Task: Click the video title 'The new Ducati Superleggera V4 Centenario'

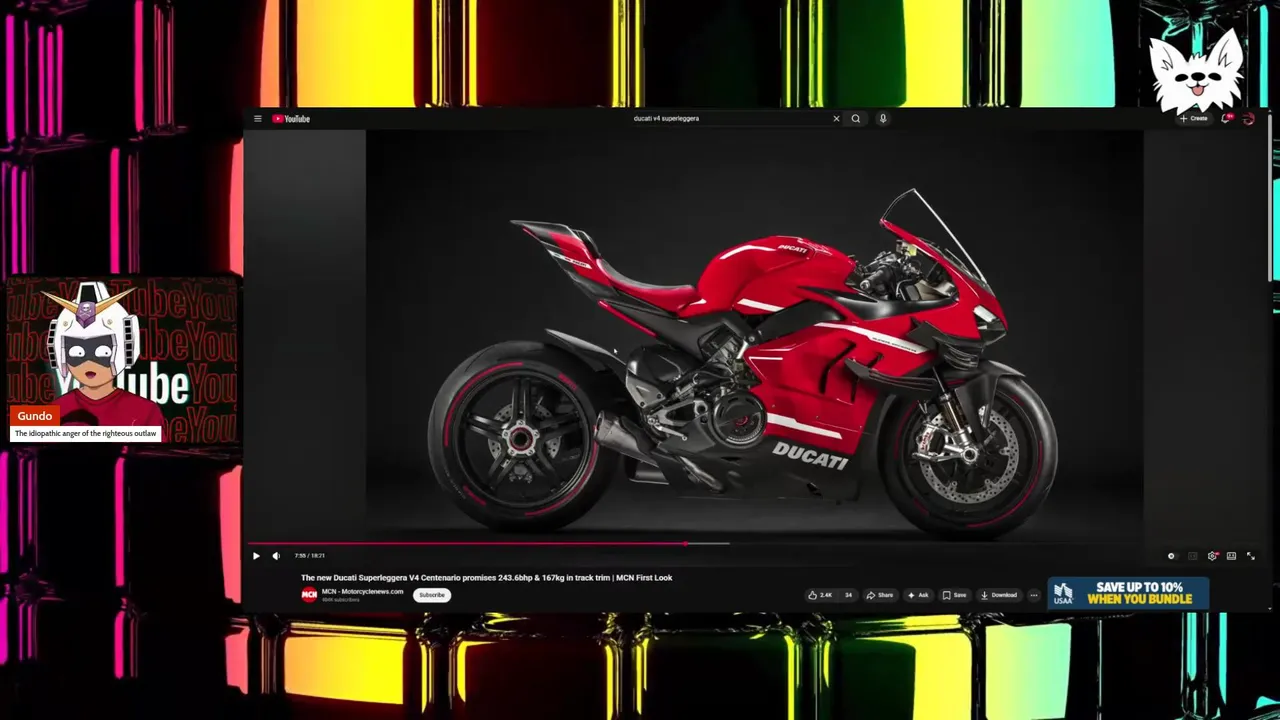Action: click(x=487, y=578)
